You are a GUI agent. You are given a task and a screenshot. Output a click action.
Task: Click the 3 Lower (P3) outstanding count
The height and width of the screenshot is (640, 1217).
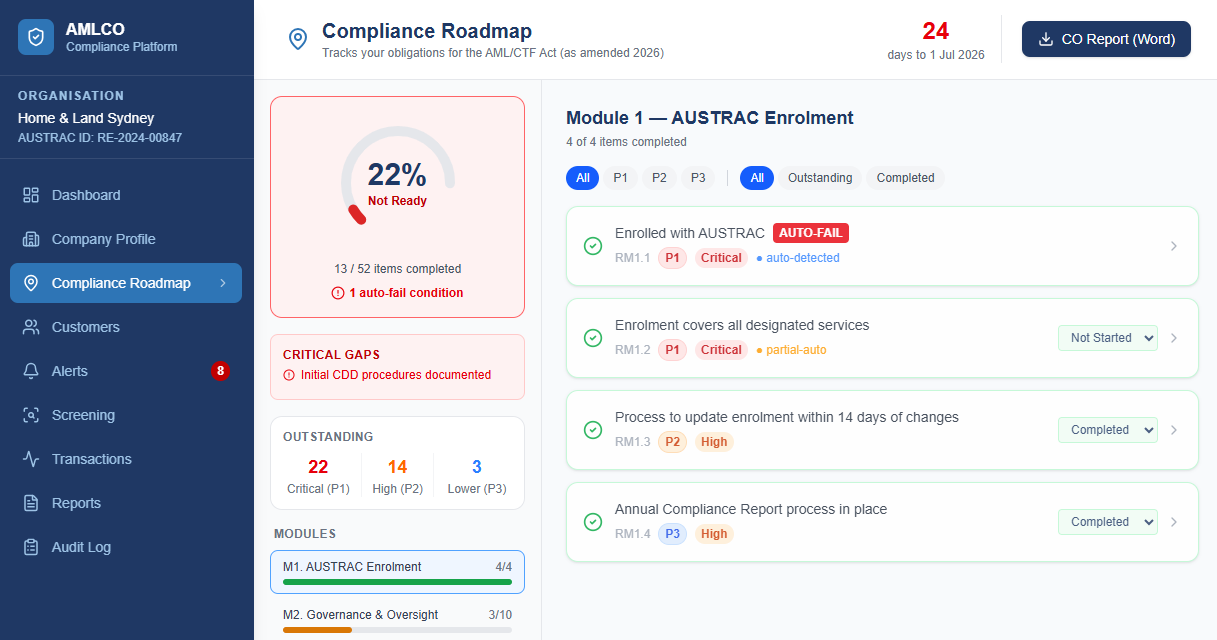(476, 475)
